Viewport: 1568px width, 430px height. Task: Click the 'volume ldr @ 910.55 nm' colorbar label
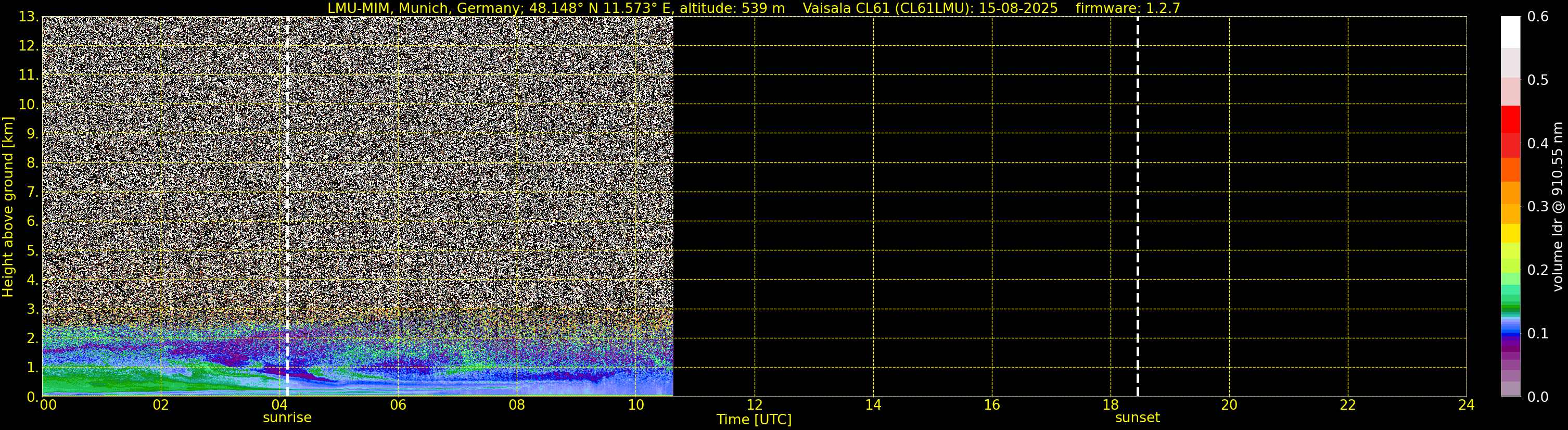(x=1557, y=207)
